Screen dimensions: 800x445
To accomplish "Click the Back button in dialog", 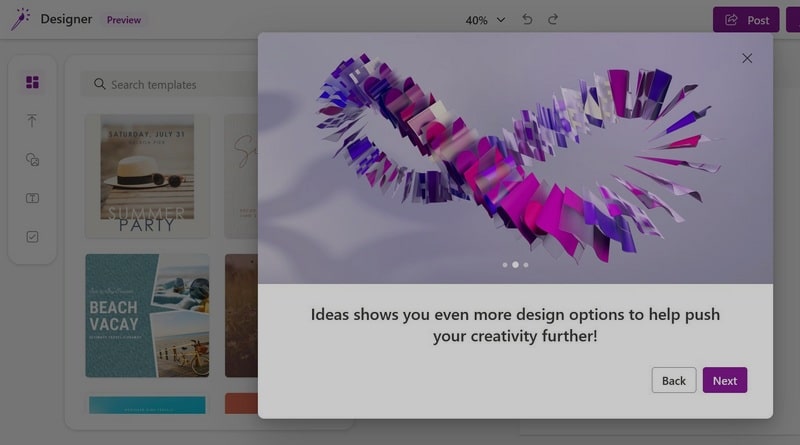I will coord(673,380).
